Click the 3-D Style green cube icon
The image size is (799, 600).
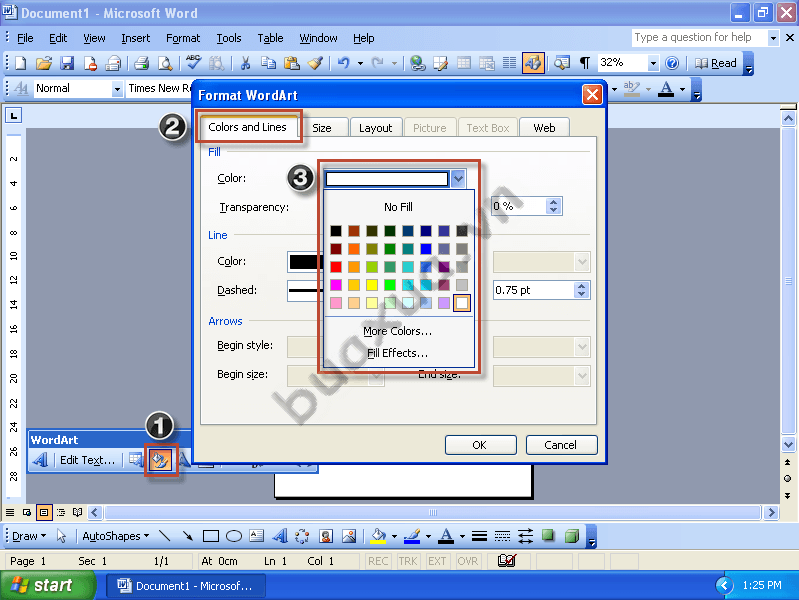click(x=572, y=535)
